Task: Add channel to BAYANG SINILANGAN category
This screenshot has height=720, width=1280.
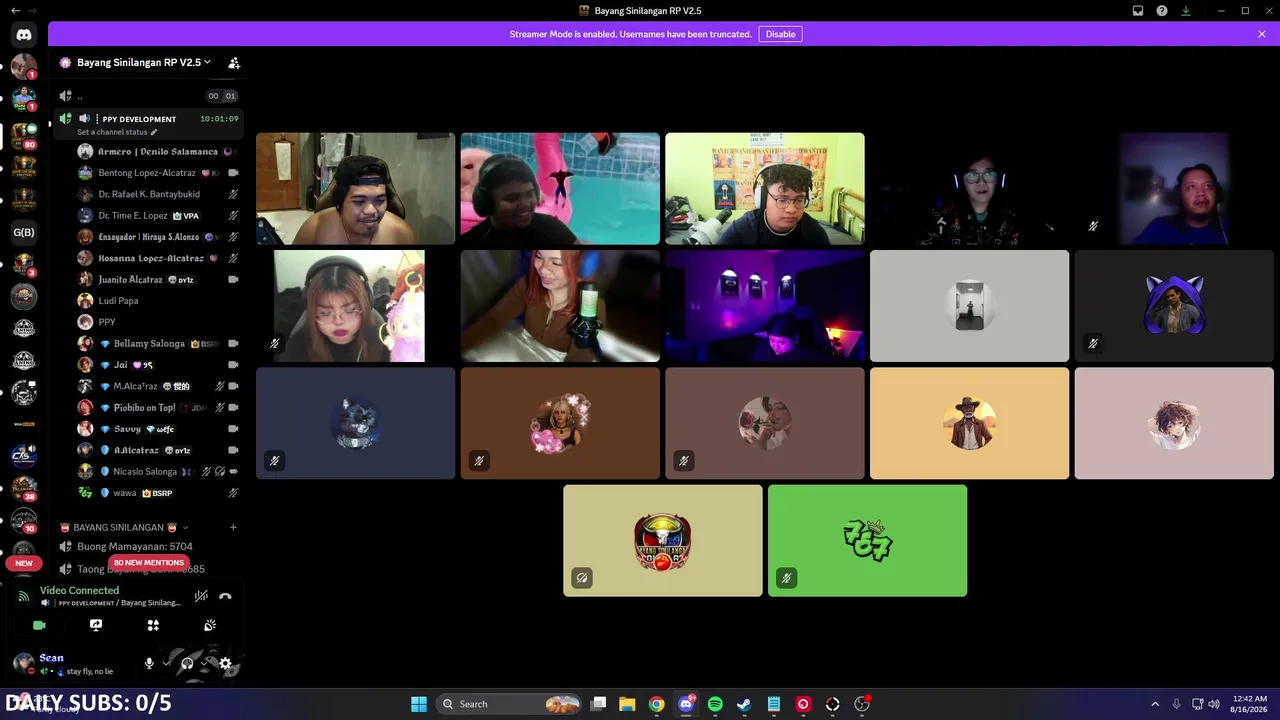Action: click(233, 527)
